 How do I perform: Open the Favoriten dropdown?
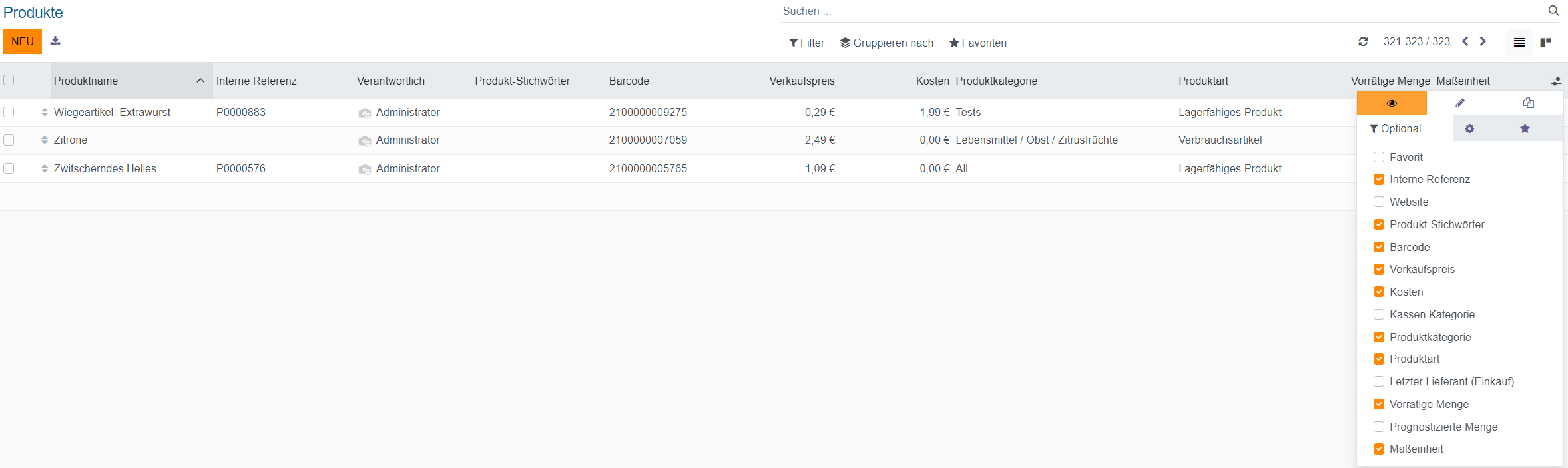(977, 43)
